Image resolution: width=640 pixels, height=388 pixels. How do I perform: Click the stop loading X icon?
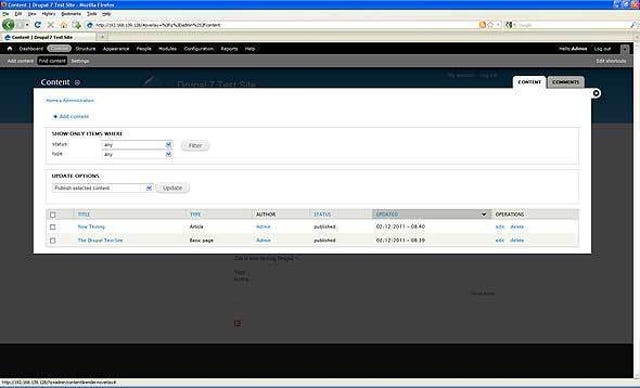point(51,25)
